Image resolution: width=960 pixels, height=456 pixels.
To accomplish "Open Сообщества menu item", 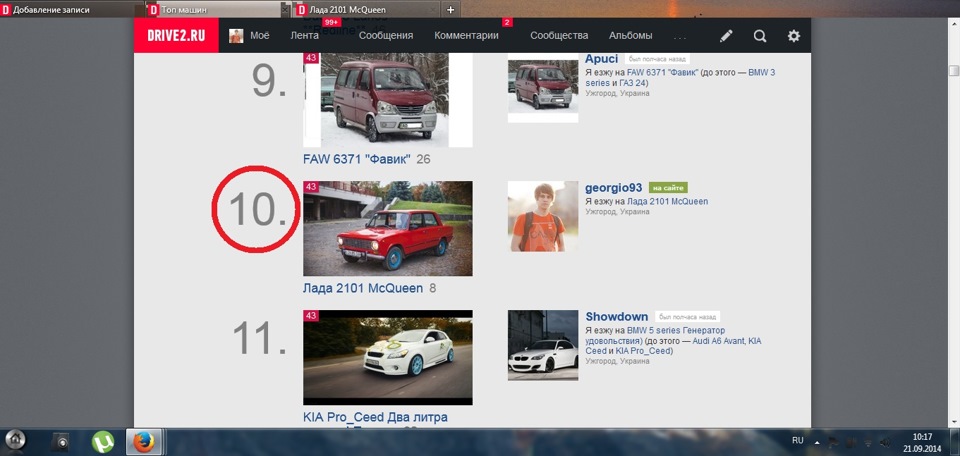I will (559, 36).
